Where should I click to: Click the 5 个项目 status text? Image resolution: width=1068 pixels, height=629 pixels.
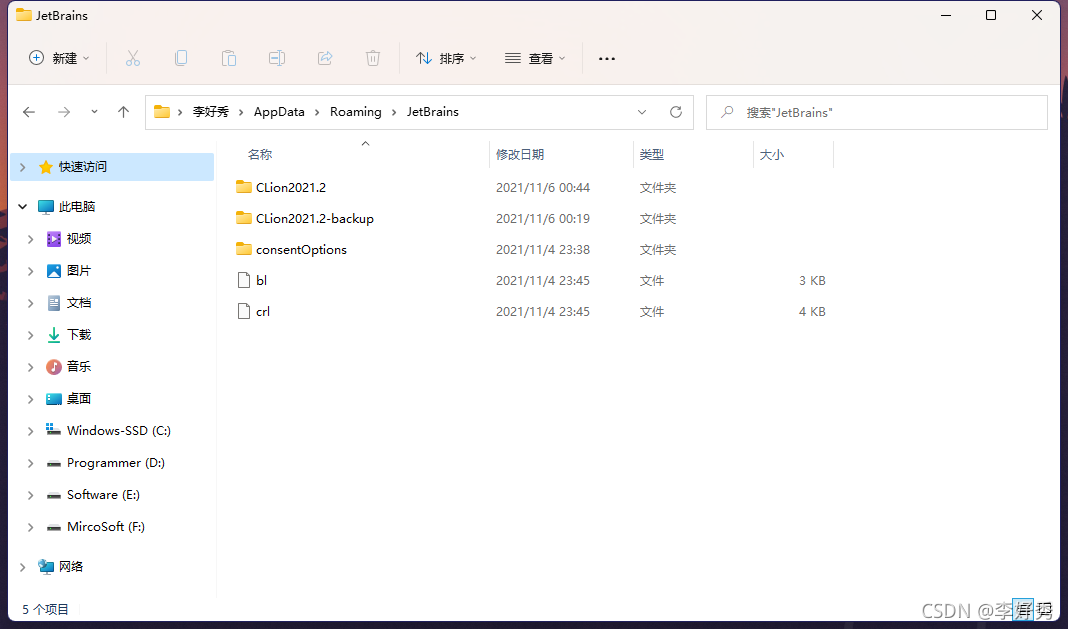[x=45, y=609]
